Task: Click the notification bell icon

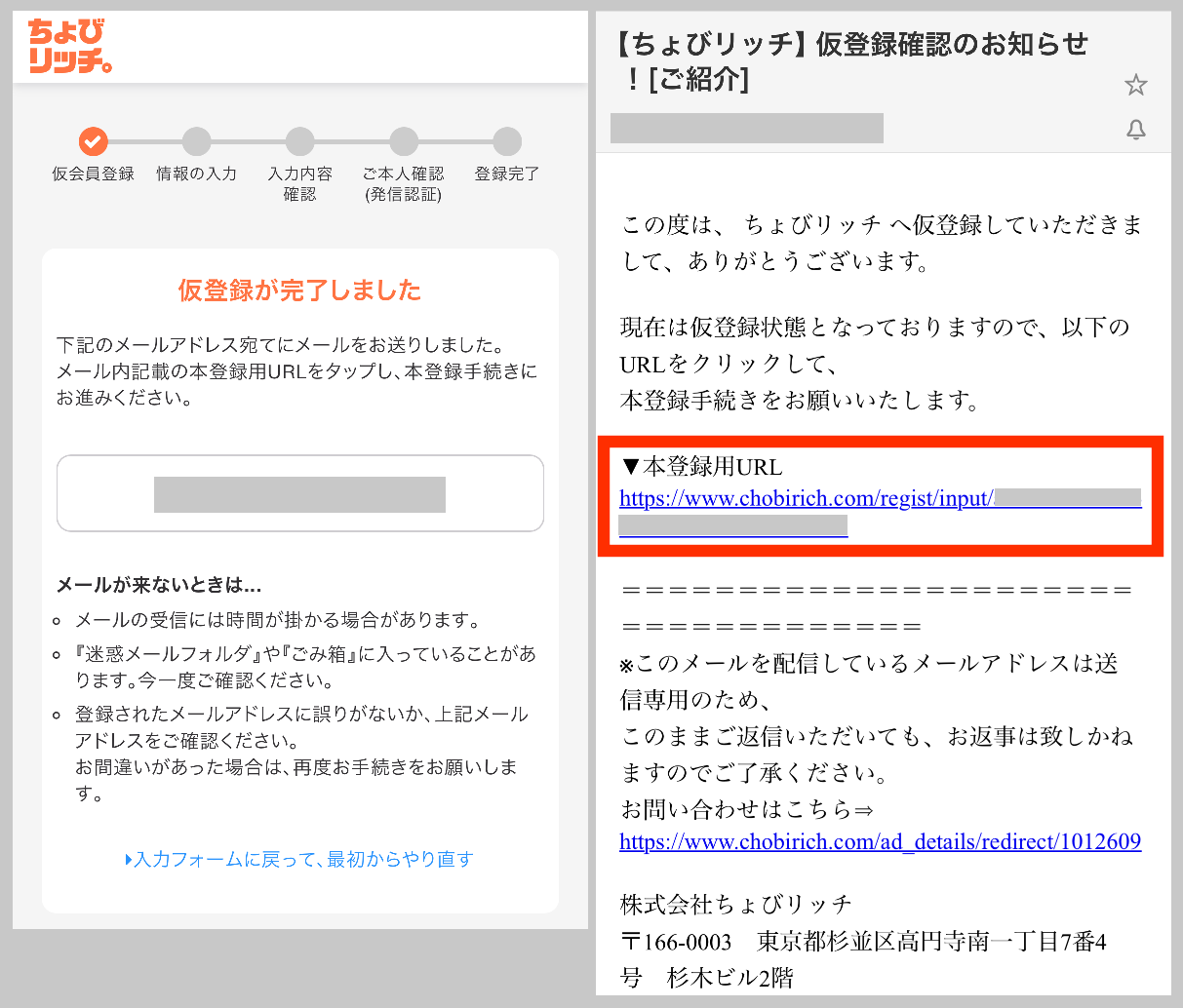Action: tap(1135, 130)
